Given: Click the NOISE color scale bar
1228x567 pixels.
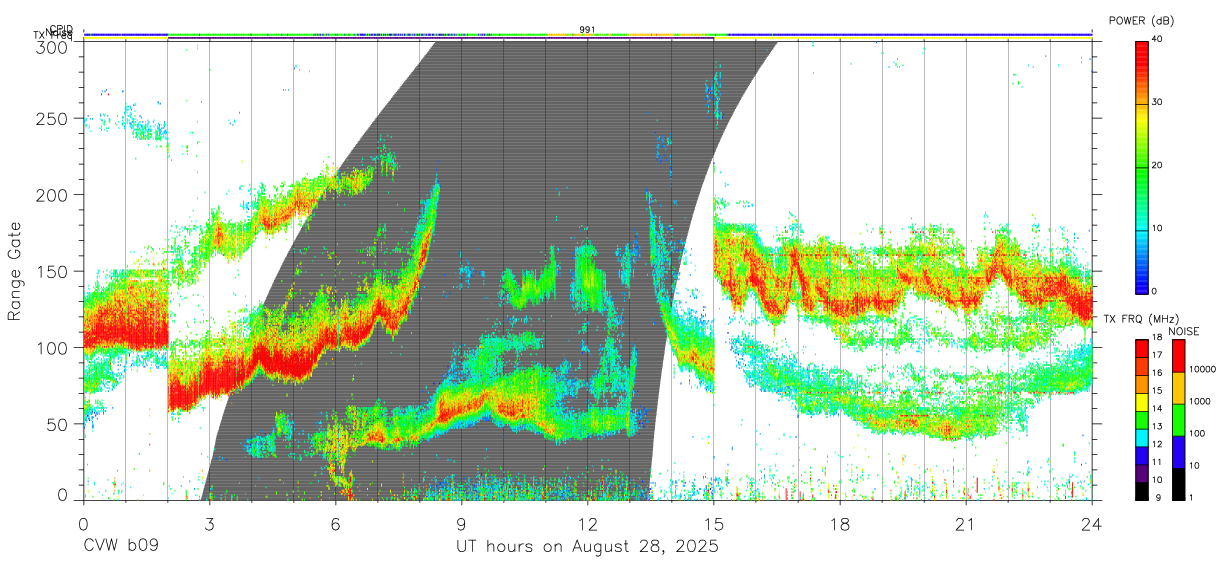Looking at the screenshot, I should click(x=1177, y=420).
